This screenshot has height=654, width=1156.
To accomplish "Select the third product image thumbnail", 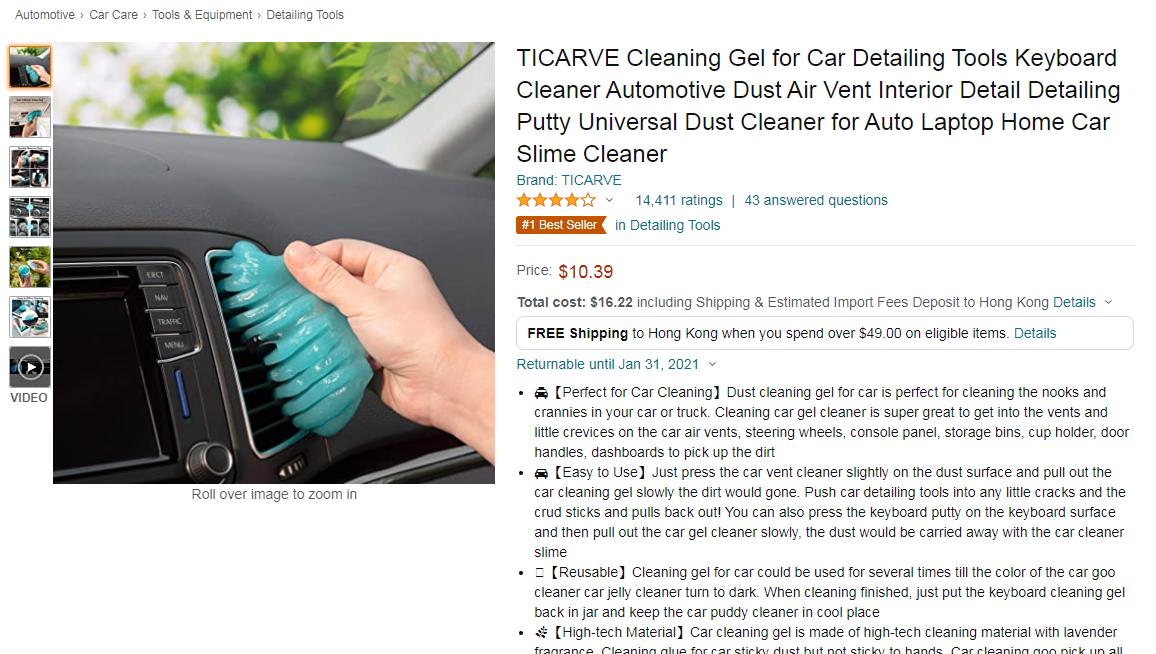I will 29,167.
